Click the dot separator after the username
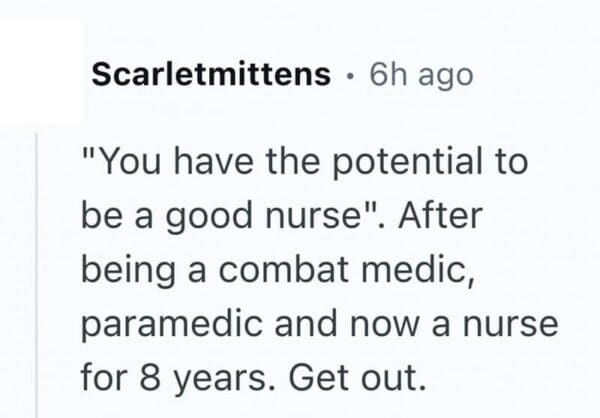Image resolution: width=600 pixels, height=418 pixels. point(349,74)
